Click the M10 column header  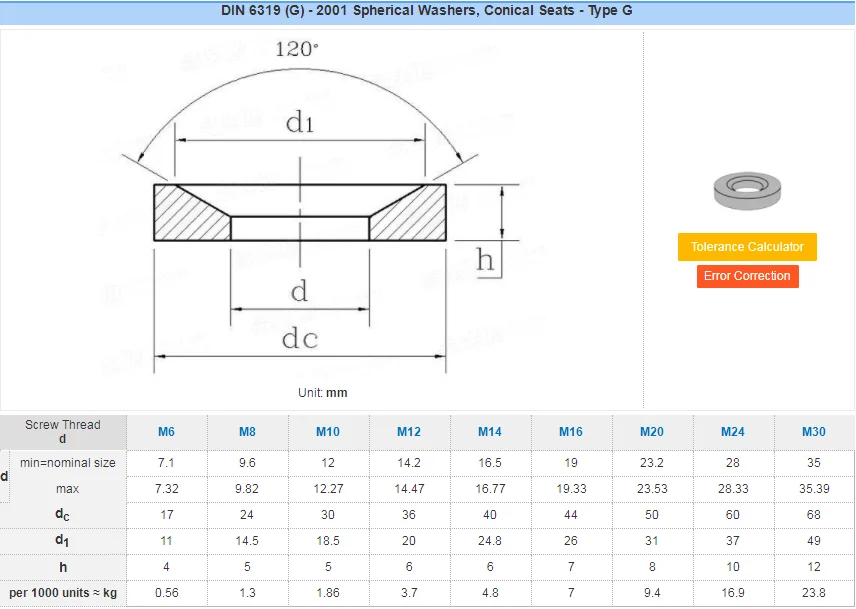click(327, 432)
